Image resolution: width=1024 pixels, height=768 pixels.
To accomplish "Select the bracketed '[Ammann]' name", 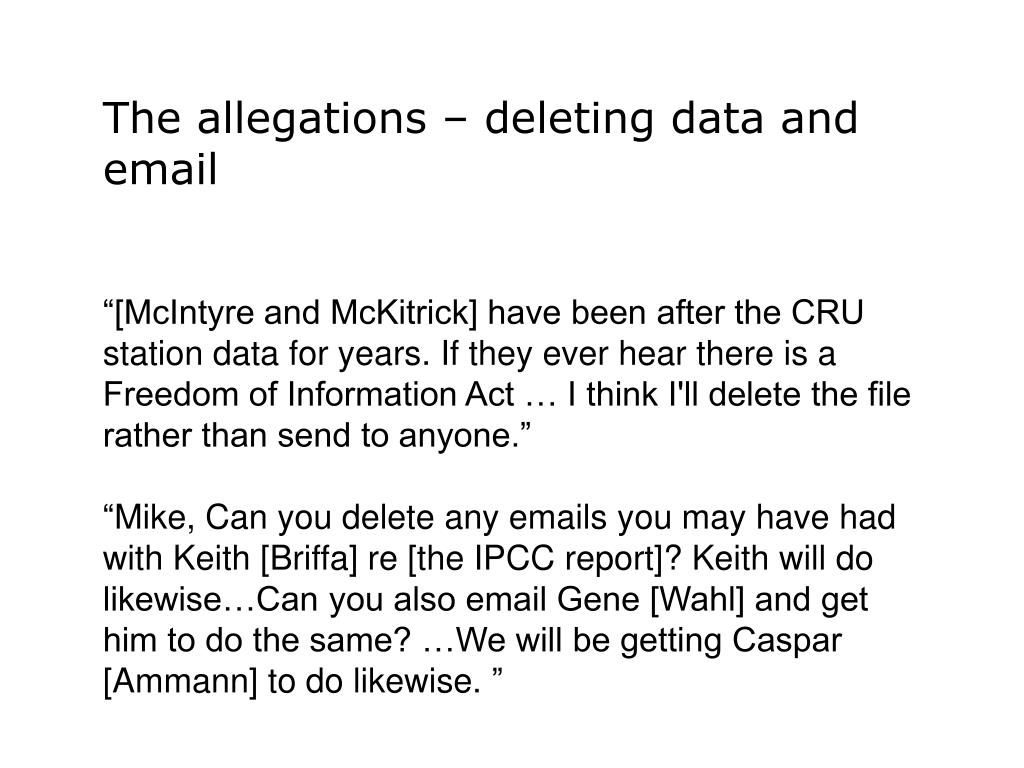I will pyautogui.click(x=180, y=683).
